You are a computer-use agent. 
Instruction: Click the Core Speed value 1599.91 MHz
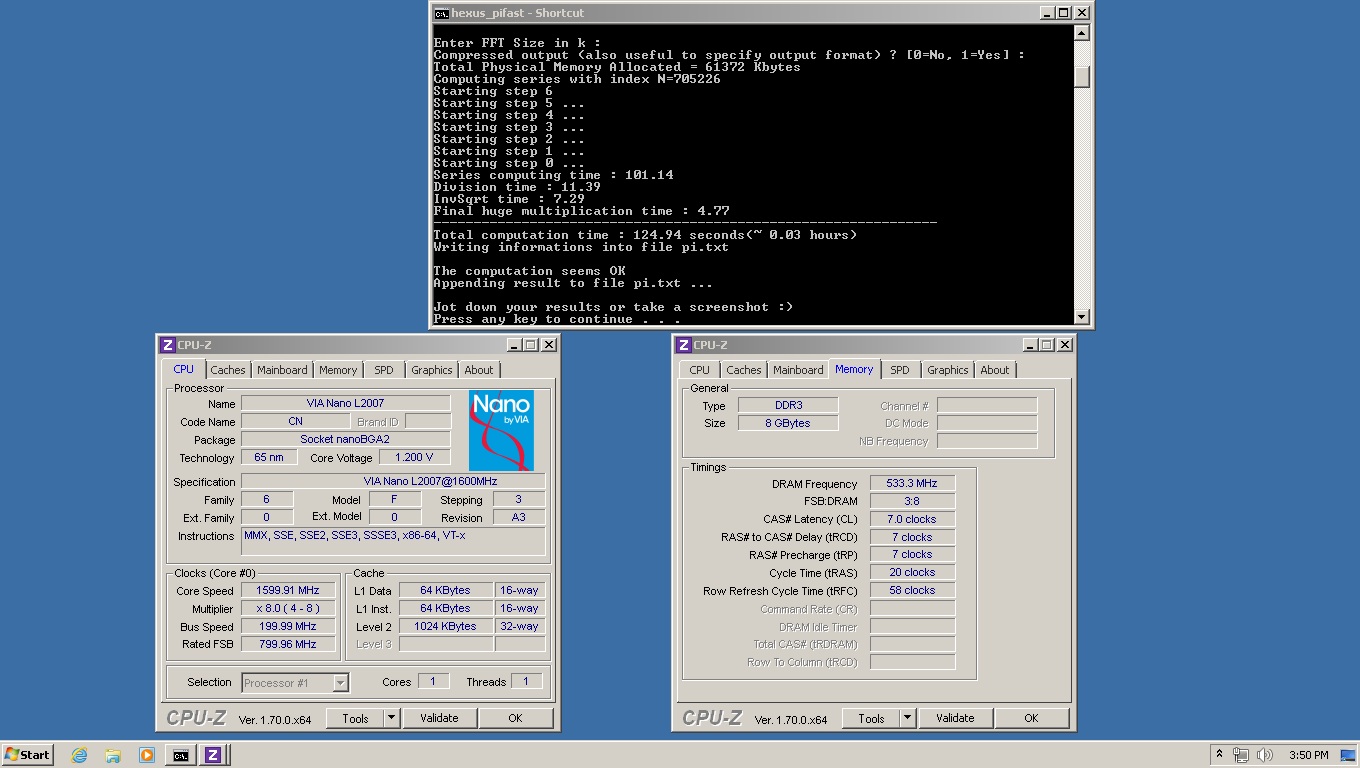[288, 590]
